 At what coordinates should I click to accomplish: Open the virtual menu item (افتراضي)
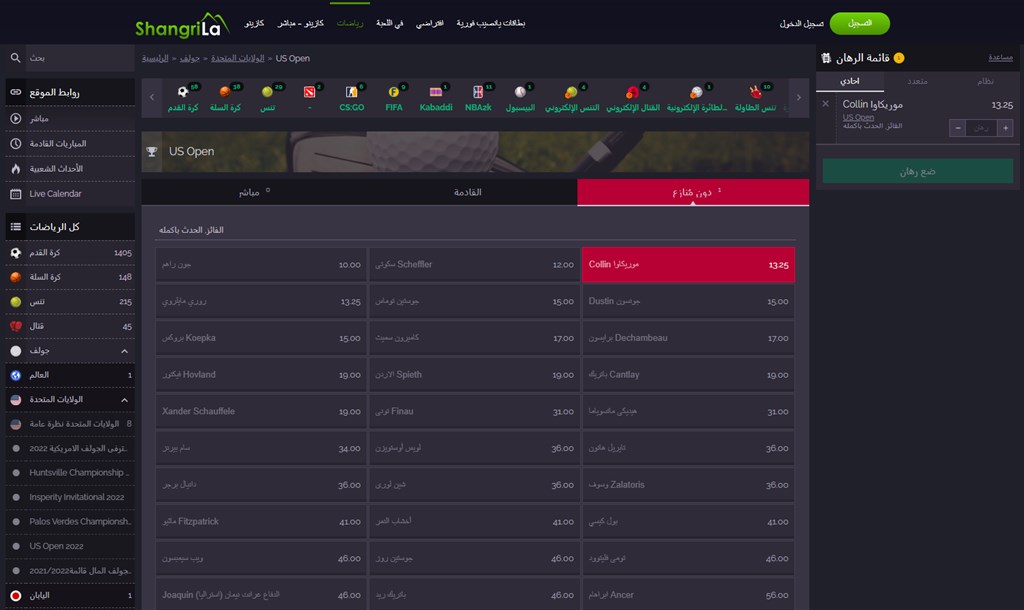430,24
